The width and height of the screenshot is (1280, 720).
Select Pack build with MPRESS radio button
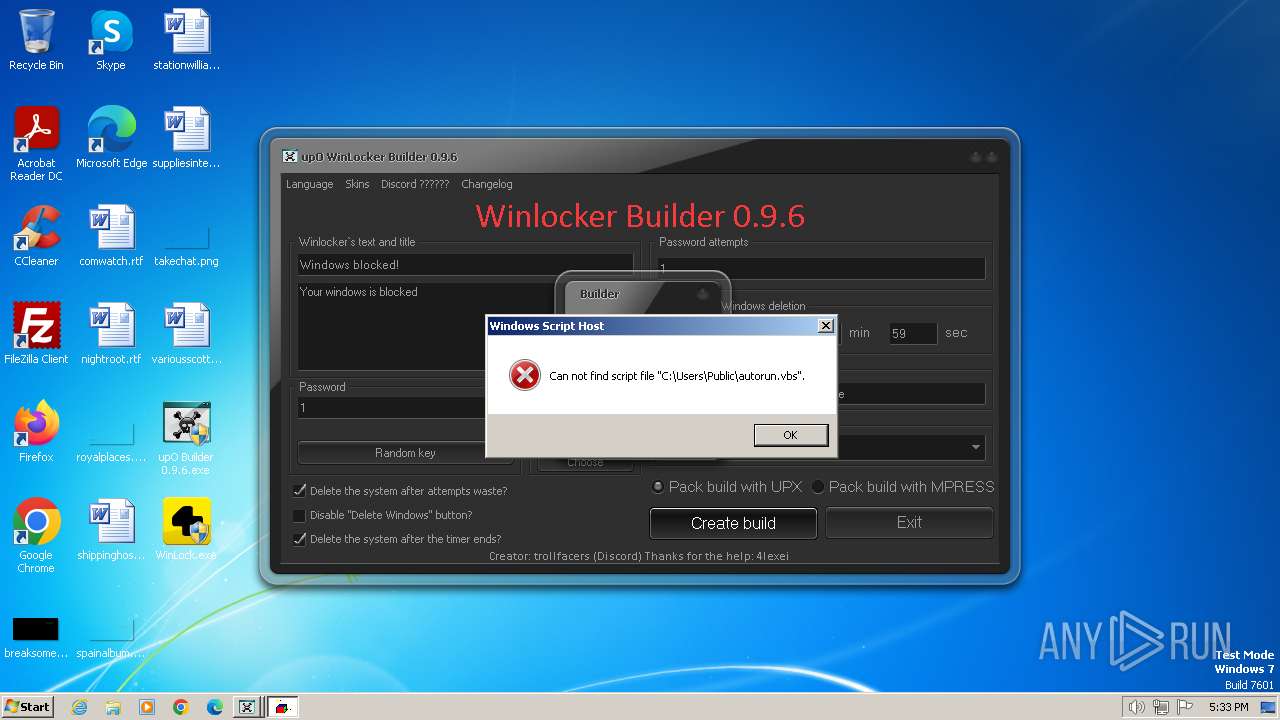(818, 487)
